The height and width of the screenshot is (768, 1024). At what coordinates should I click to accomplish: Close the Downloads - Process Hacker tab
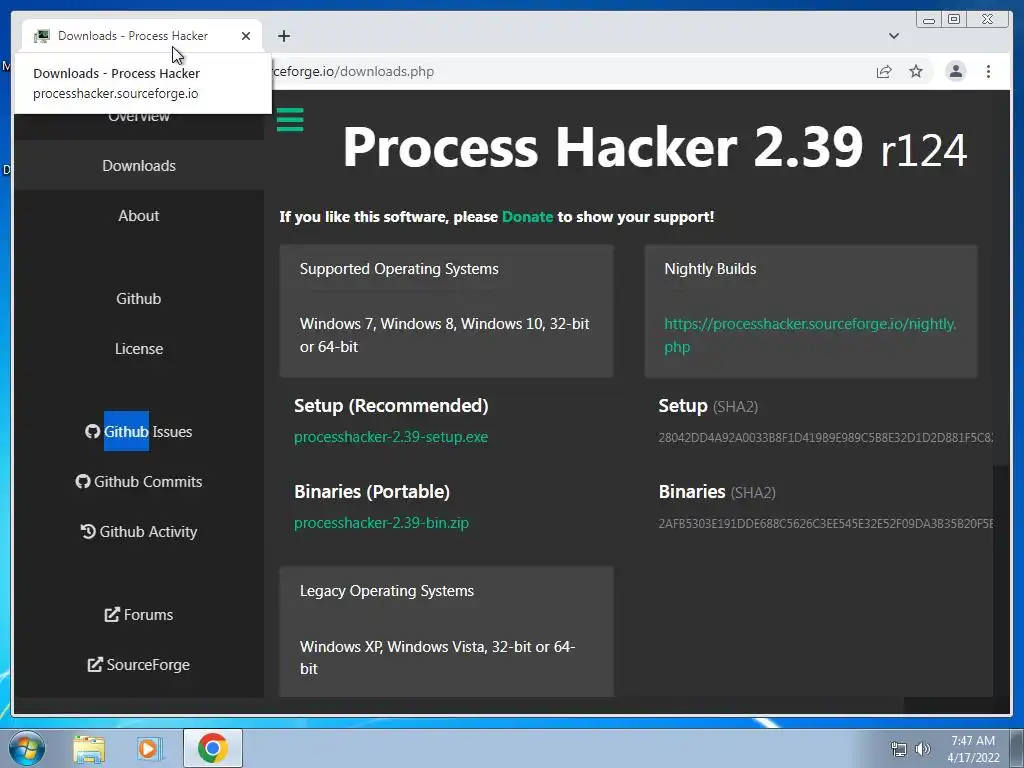point(246,36)
